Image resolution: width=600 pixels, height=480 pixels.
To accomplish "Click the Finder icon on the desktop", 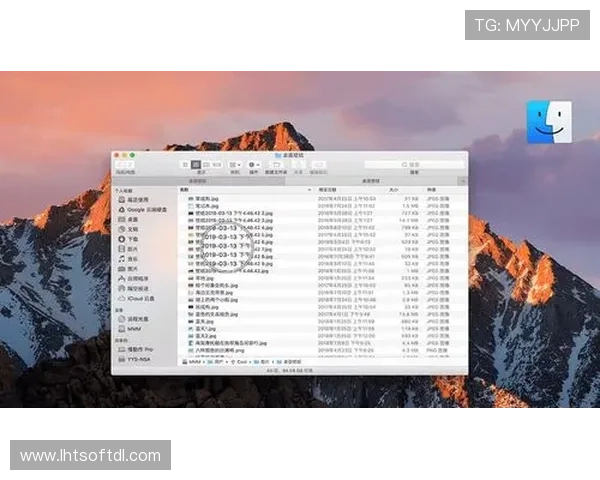I will tap(549, 121).
